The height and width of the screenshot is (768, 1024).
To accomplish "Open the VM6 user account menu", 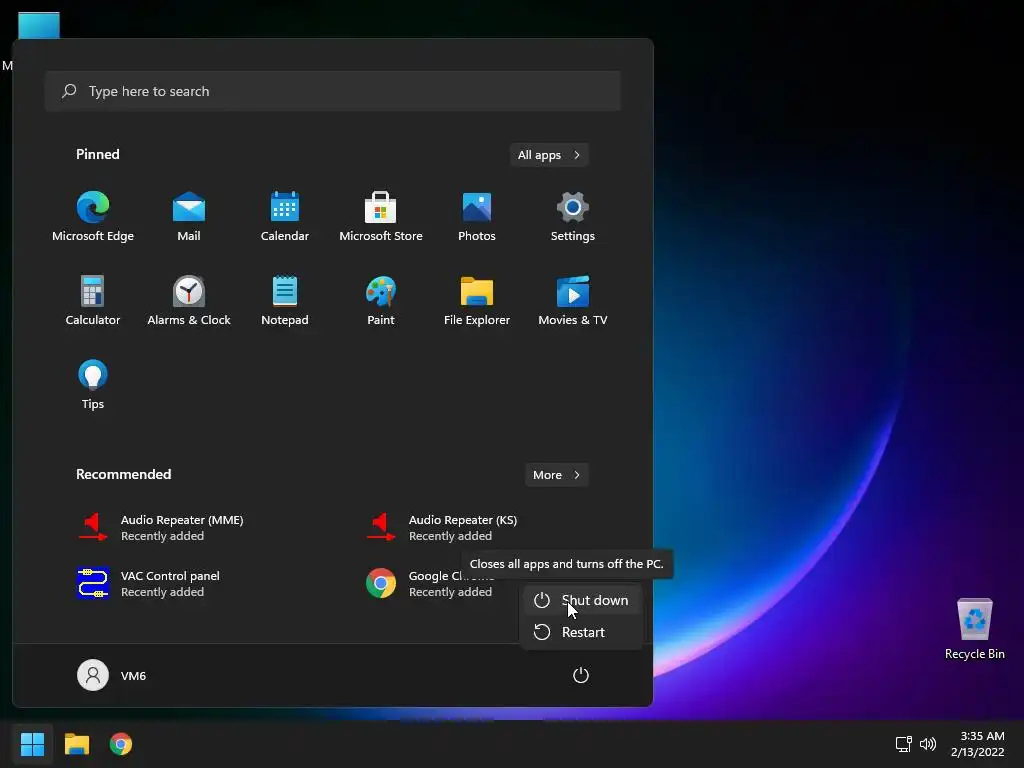I will pyautogui.click(x=112, y=675).
